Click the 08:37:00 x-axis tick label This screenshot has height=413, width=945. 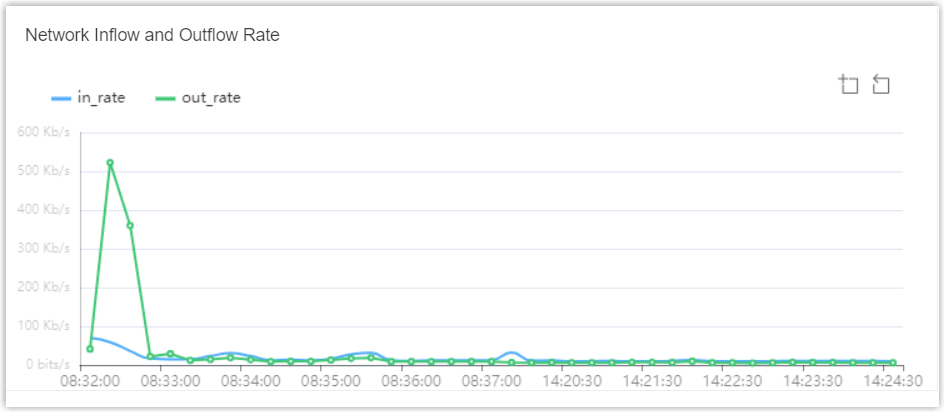click(492, 381)
